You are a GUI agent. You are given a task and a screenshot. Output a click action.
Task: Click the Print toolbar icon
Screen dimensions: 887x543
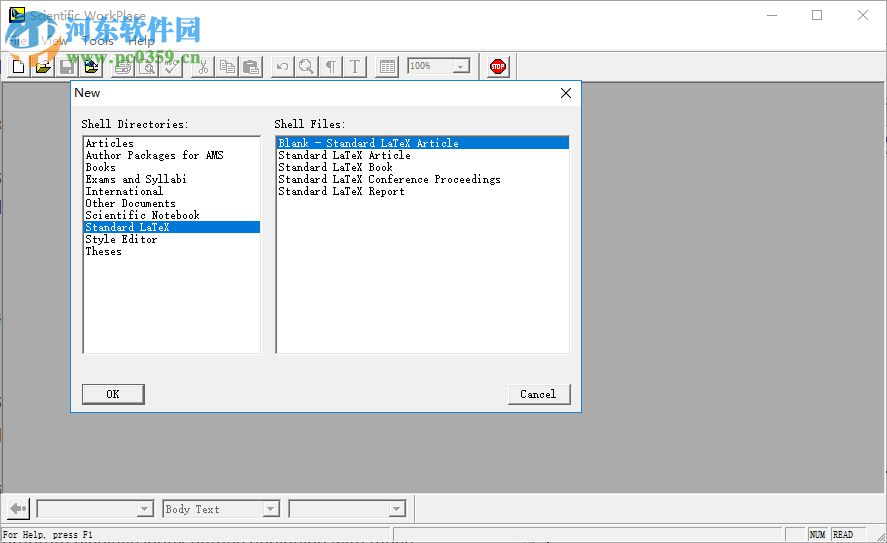pyautogui.click(x=123, y=67)
